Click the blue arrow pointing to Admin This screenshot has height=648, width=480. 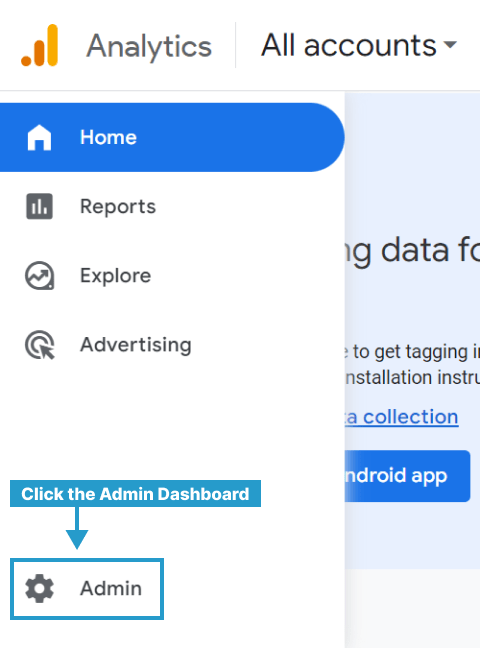pyautogui.click(x=77, y=528)
